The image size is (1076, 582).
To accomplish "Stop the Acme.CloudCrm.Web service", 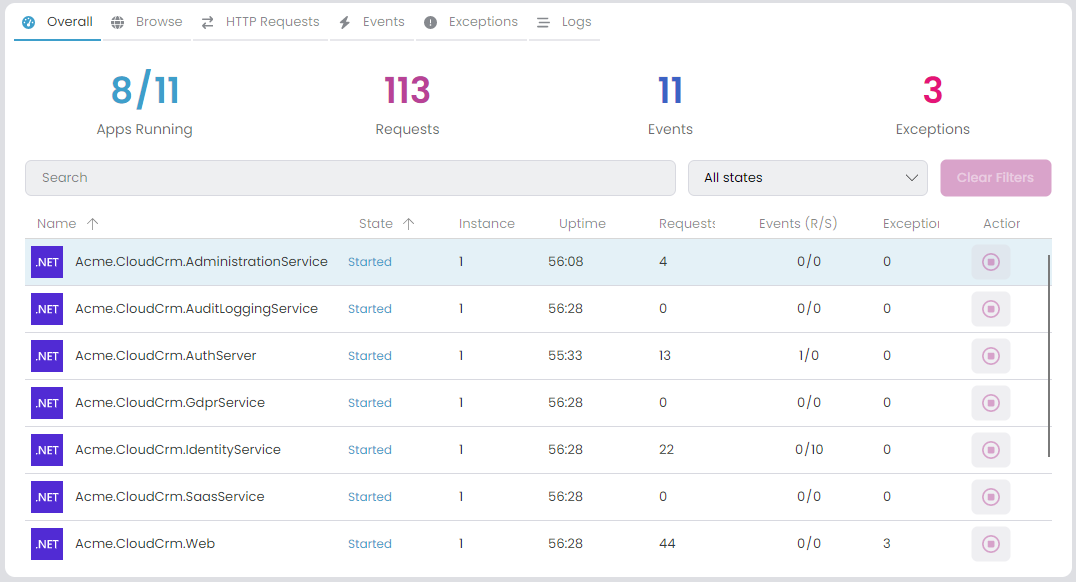I will coord(990,543).
